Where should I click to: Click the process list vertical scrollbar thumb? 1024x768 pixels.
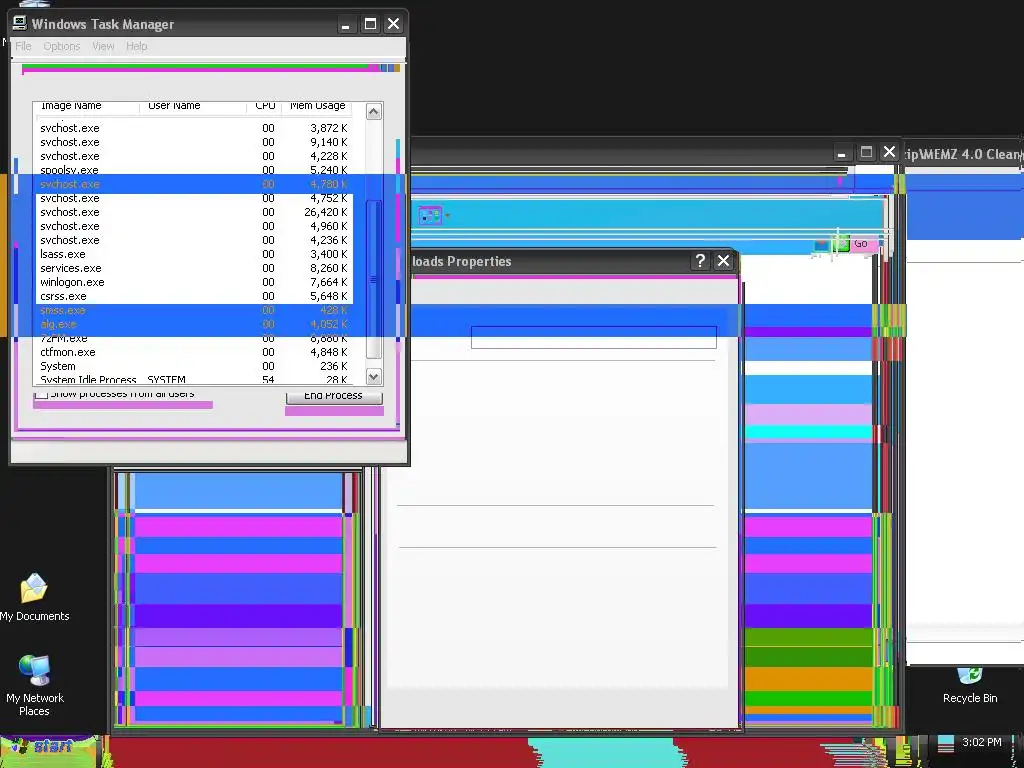[374, 279]
